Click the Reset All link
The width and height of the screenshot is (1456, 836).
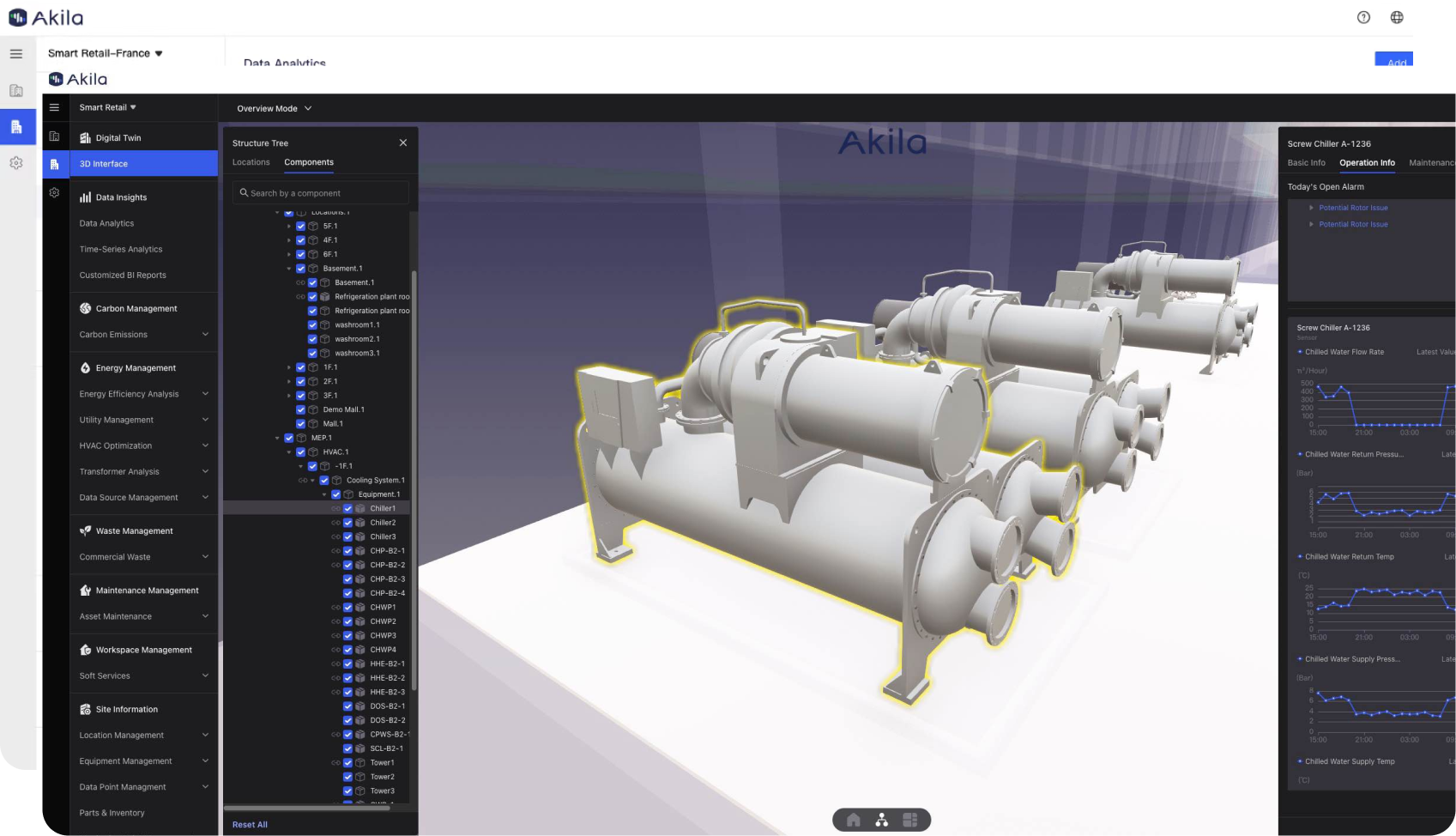250,825
